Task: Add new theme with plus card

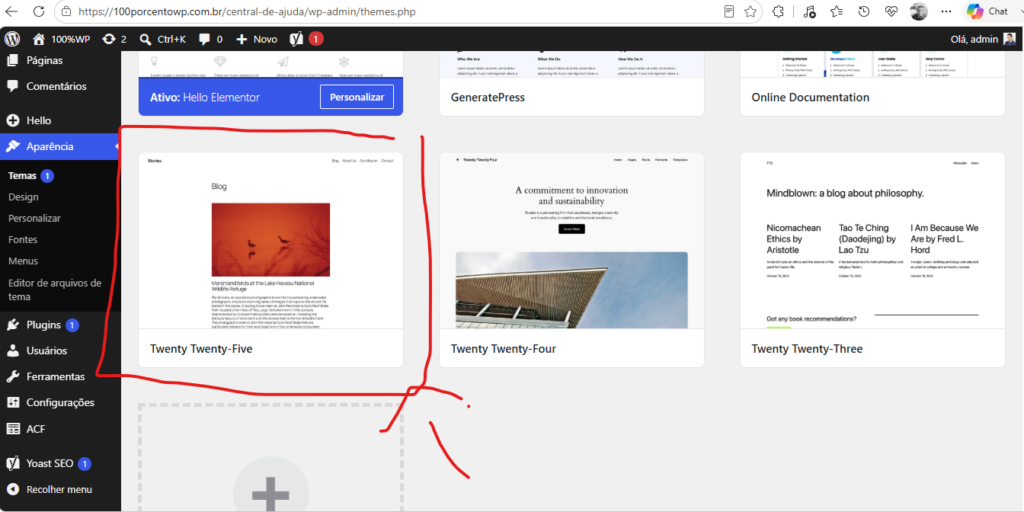Action: (270, 458)
